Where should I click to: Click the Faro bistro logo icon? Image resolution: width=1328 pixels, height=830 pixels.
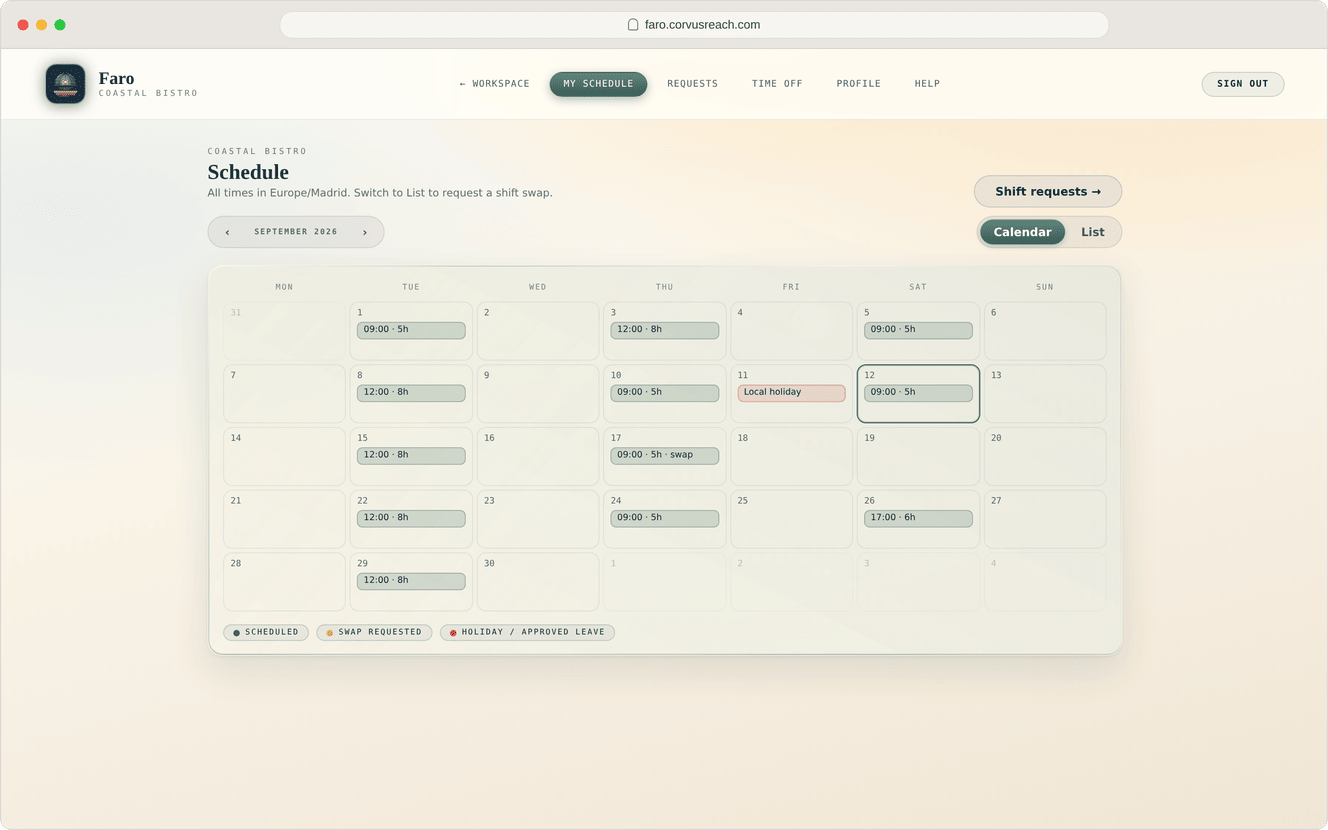click(x=65, y=84)
